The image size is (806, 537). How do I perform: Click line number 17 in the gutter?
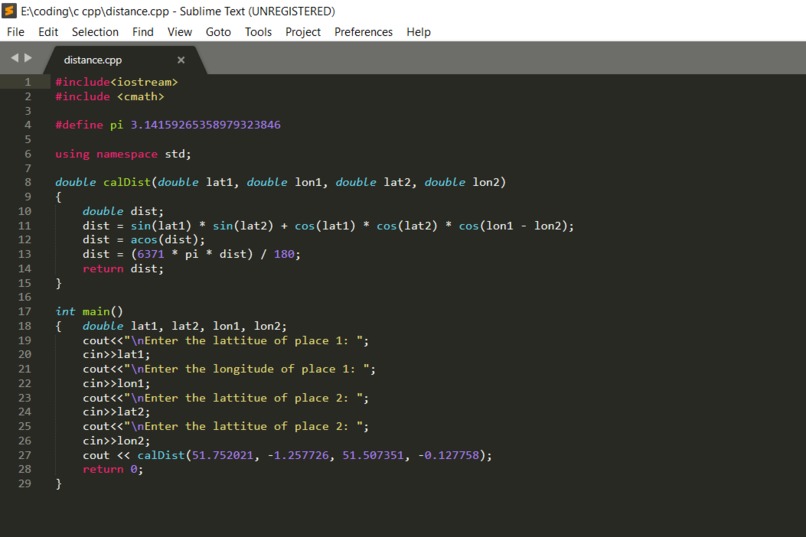(x=25, y=311)
